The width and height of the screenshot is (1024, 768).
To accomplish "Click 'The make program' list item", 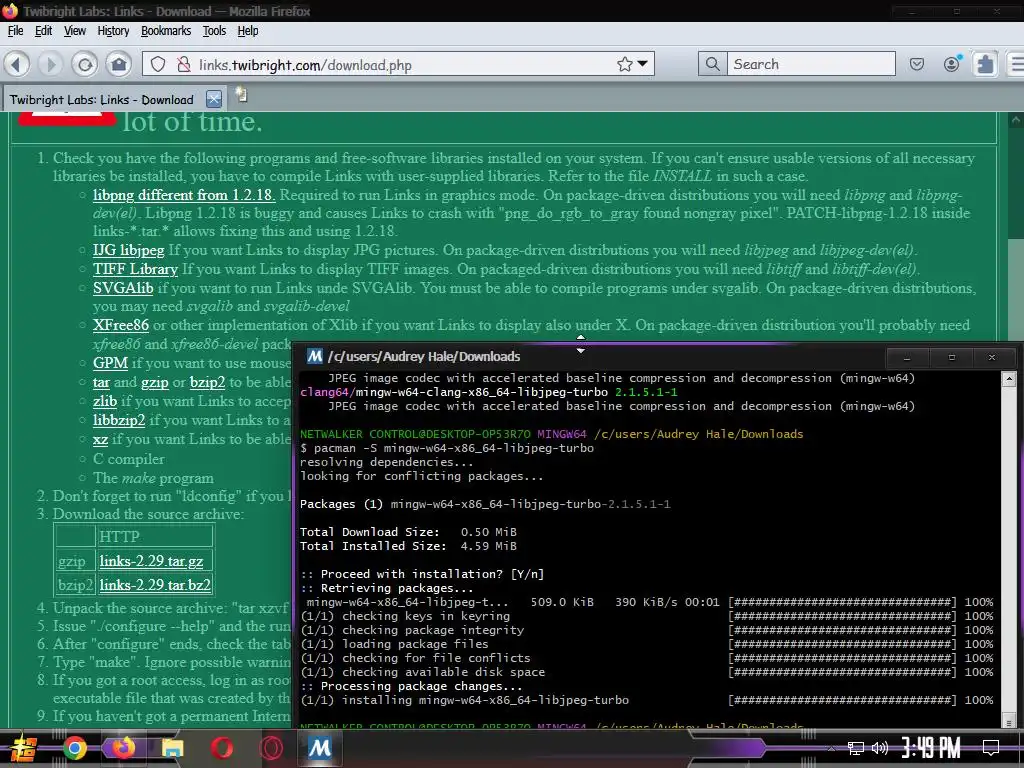I will (x=153, y=478).
